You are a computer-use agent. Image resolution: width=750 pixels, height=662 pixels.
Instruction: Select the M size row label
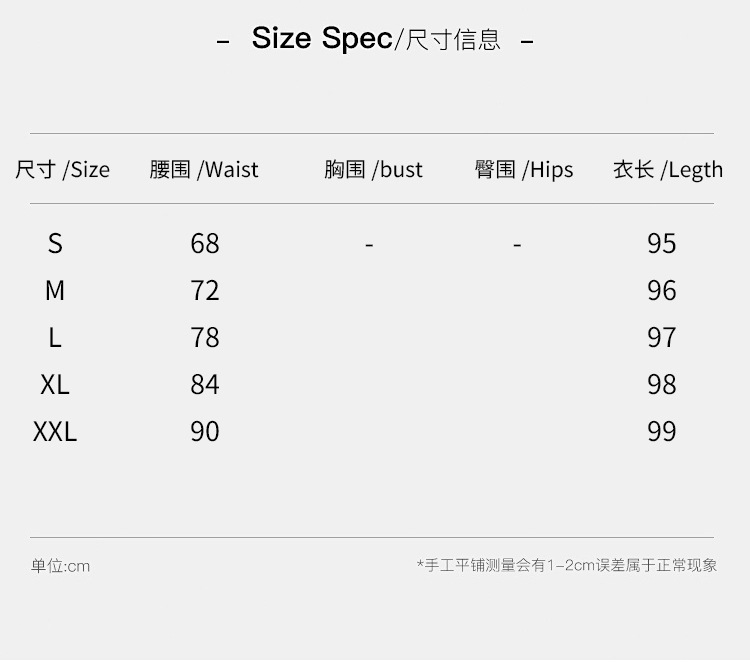[x=55, y=290]
